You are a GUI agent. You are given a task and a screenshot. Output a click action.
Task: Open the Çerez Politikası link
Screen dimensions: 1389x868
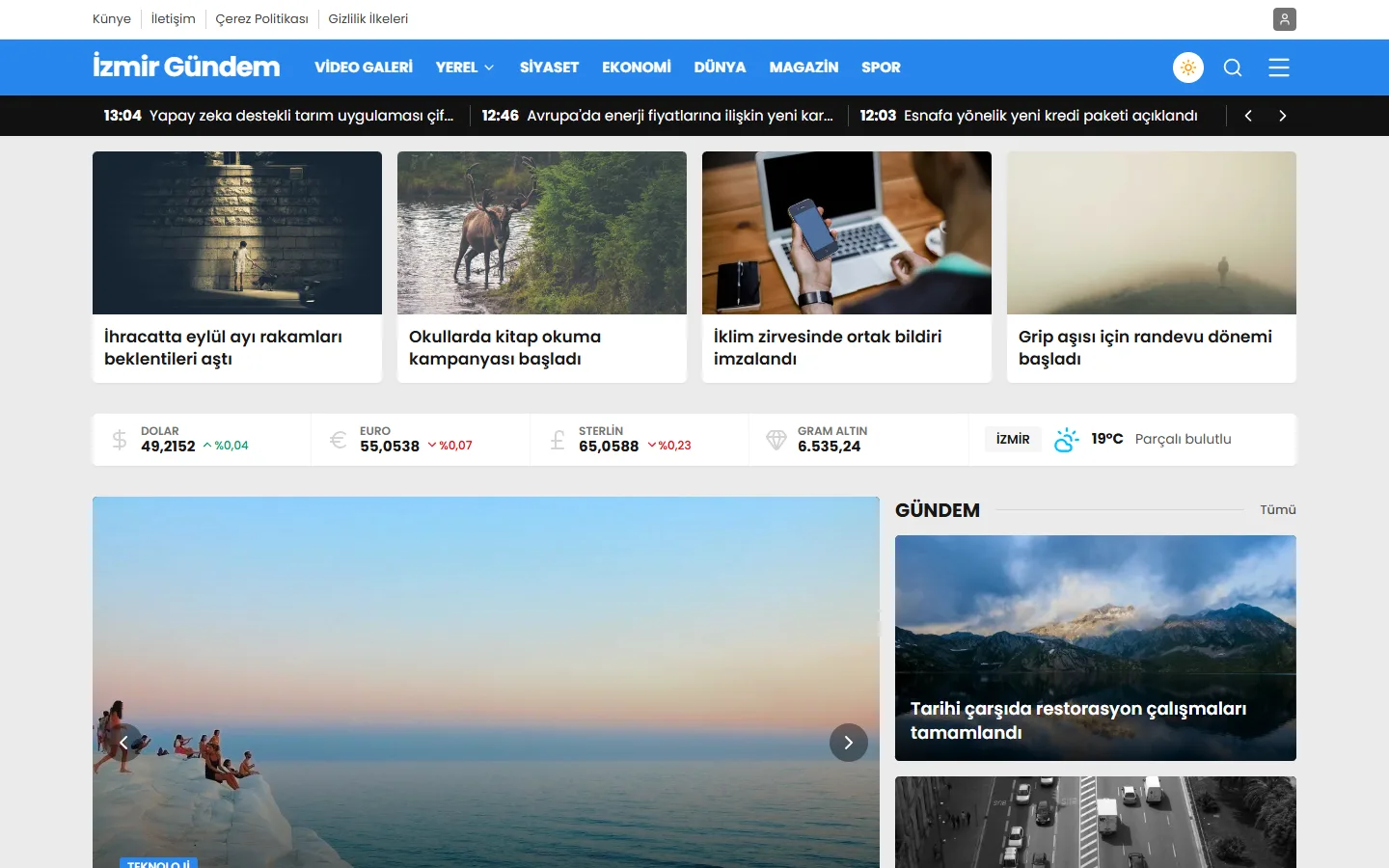pyautogui.click(x=261, y=19)
